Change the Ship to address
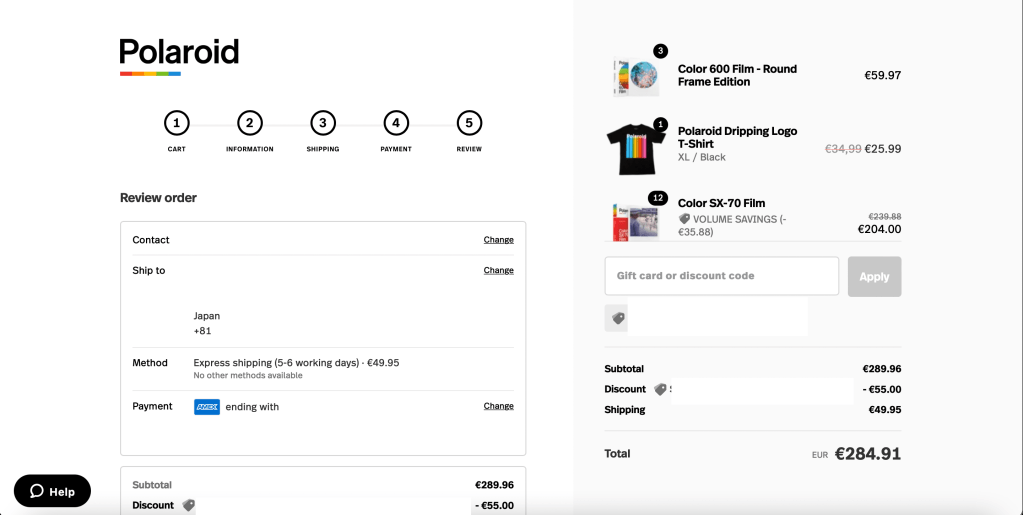The height and width of the screenshot is (515, 1023). pos(498,270)
